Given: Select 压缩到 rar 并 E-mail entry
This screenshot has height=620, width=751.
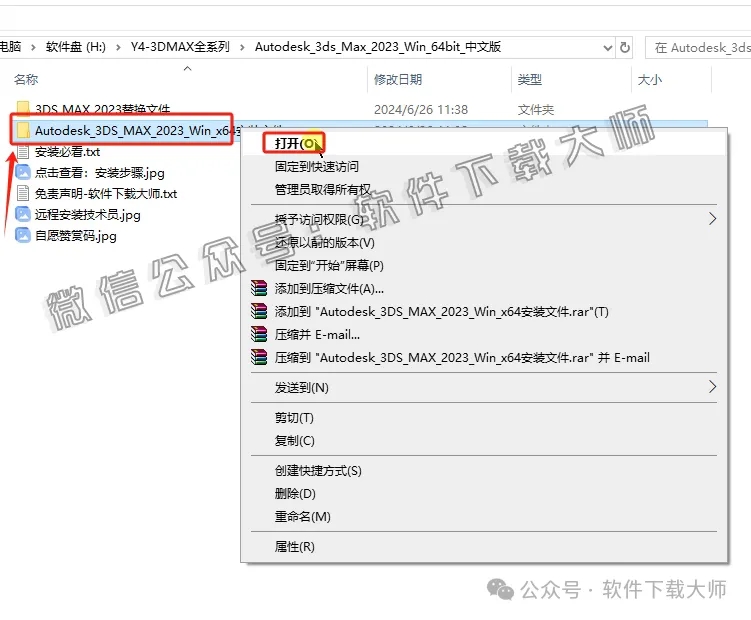Looking at the screenshot, I should [462, 357].
